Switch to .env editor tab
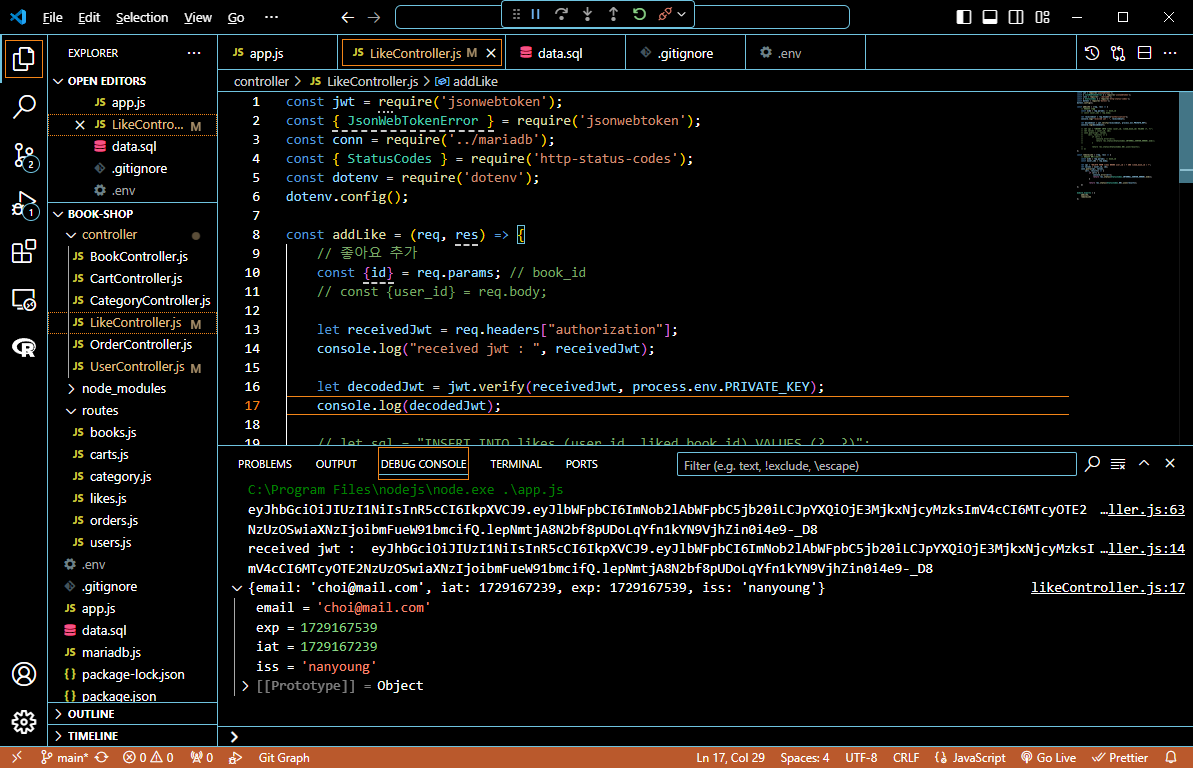This screenshot has width=1193, height=768. (789, 53)
